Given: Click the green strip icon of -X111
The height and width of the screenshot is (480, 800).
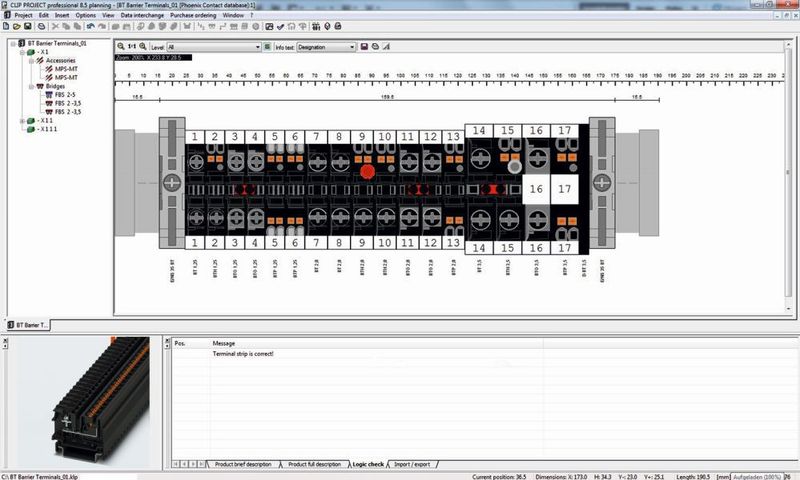Looking at the screenshot, I should (31, 129).
